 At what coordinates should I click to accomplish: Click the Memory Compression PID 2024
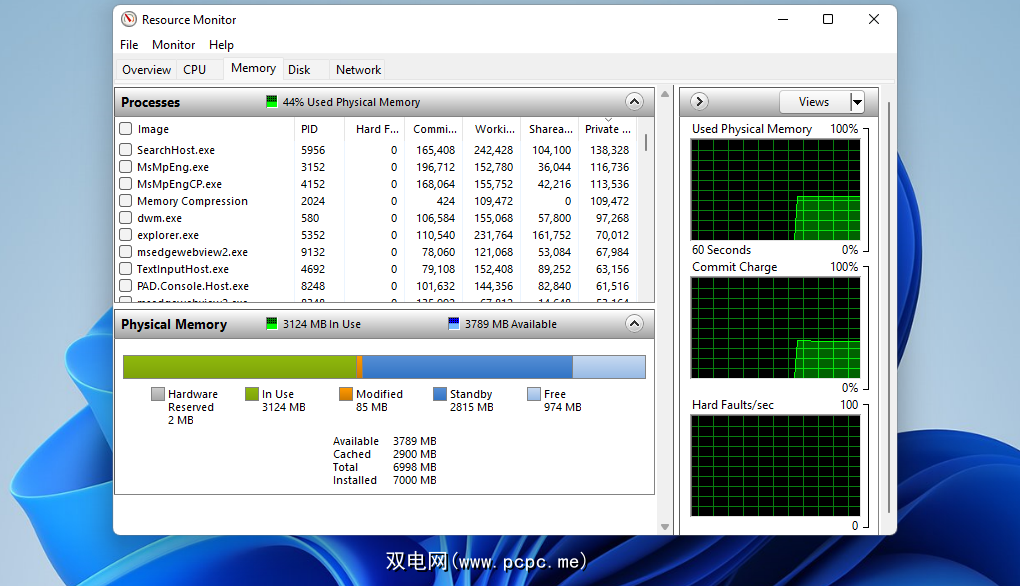tap(313, 201)
